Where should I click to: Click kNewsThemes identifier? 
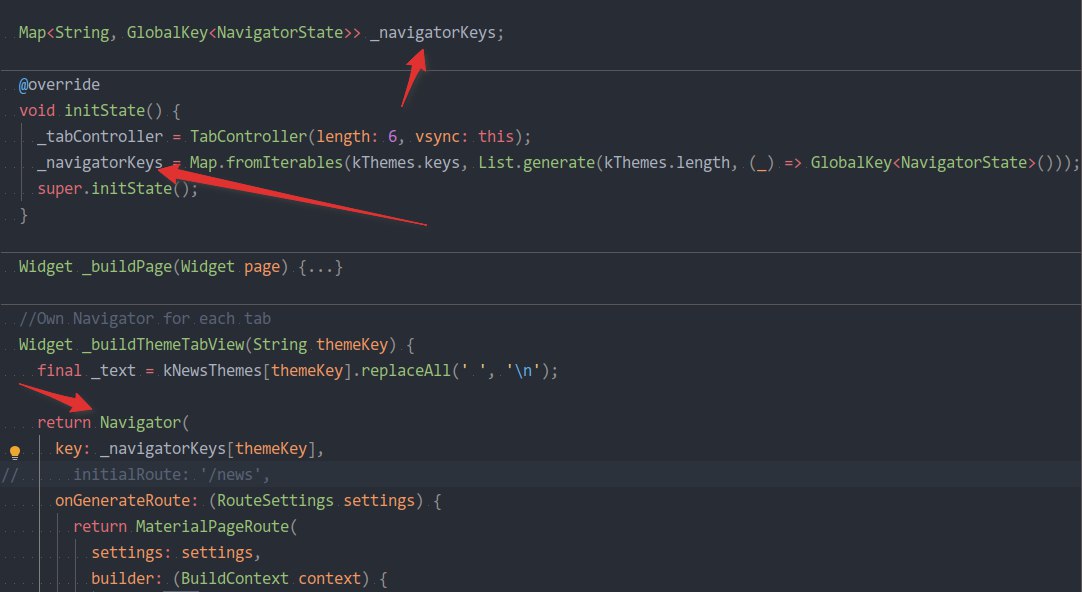213,371
